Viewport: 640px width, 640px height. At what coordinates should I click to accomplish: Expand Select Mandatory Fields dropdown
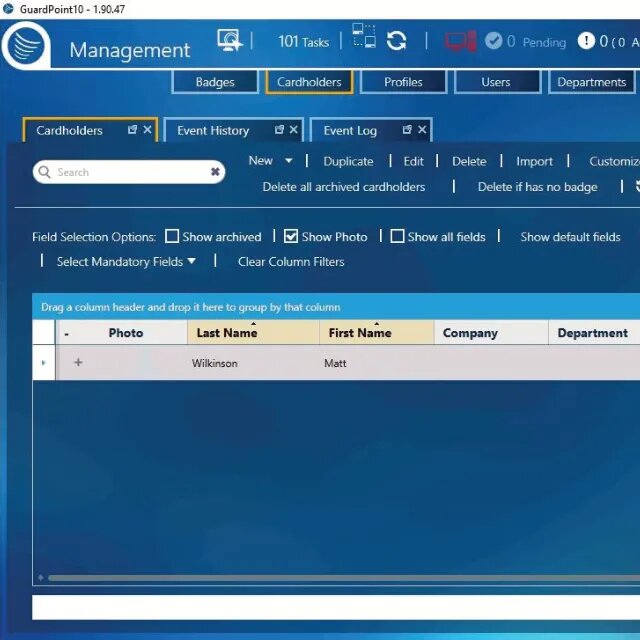tap(191, 261)
